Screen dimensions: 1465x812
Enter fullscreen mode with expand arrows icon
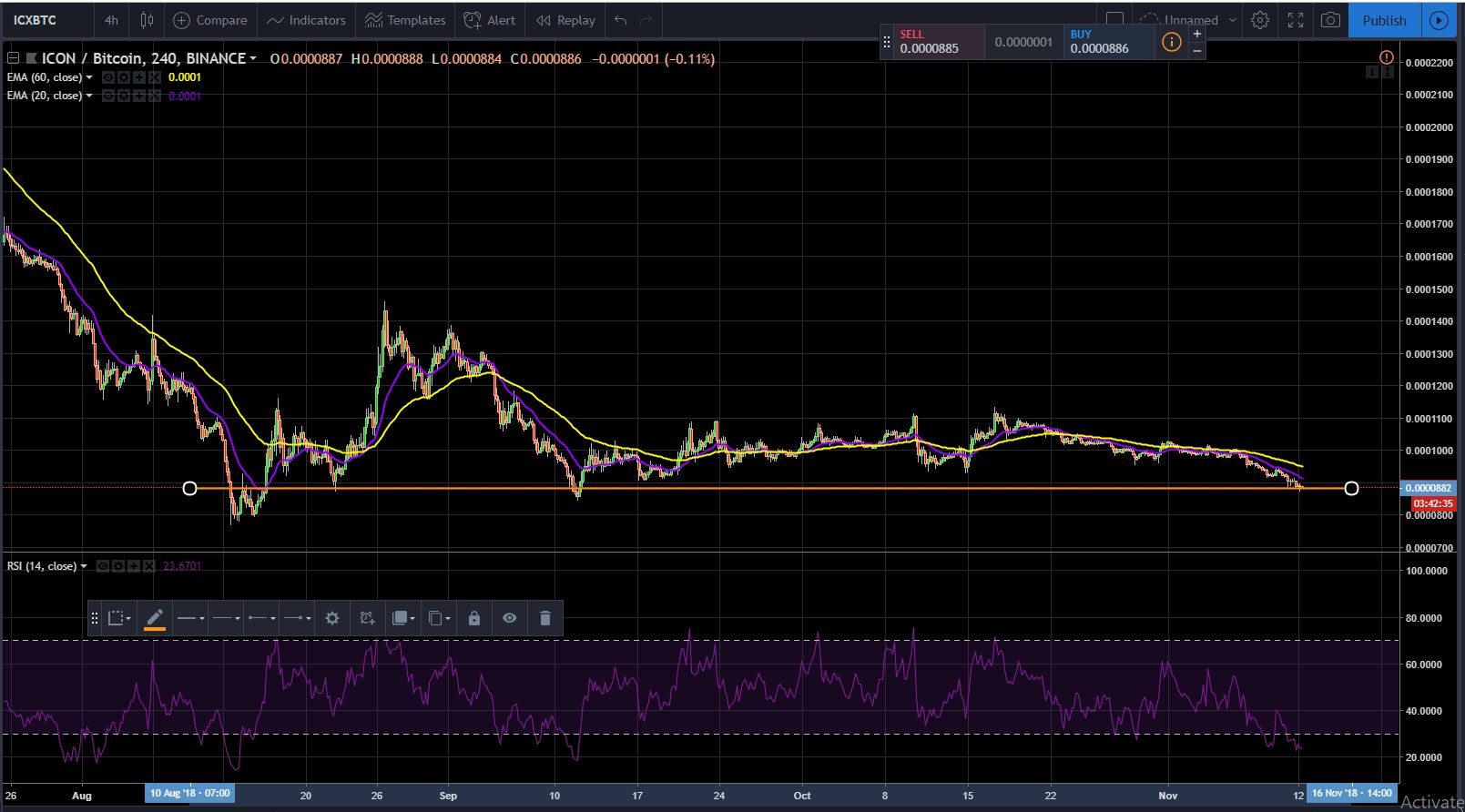coord(1296,20)
